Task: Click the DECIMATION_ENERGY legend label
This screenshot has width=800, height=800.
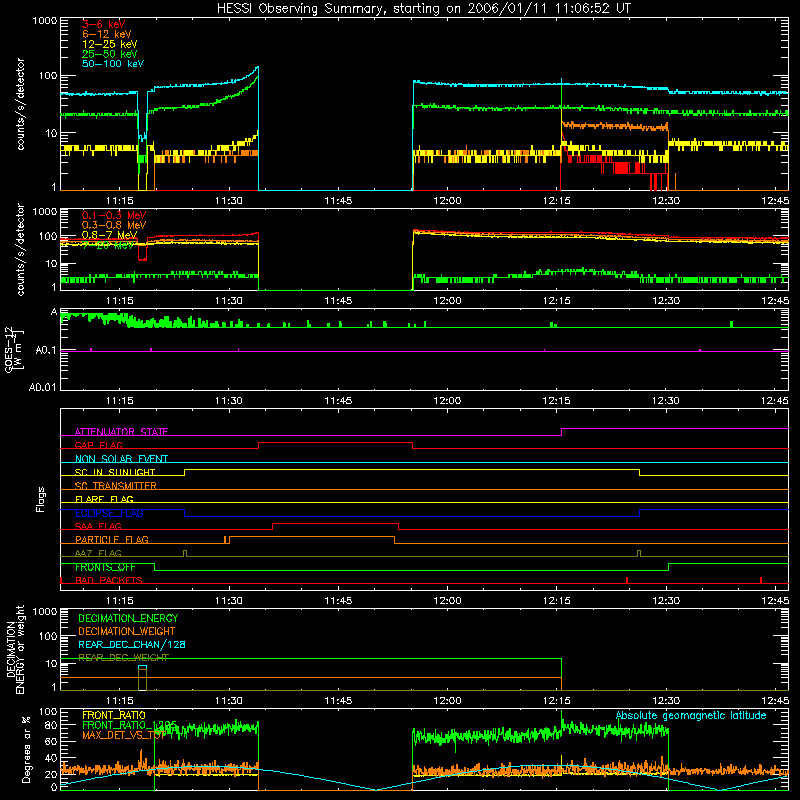Action: point(128,618)
